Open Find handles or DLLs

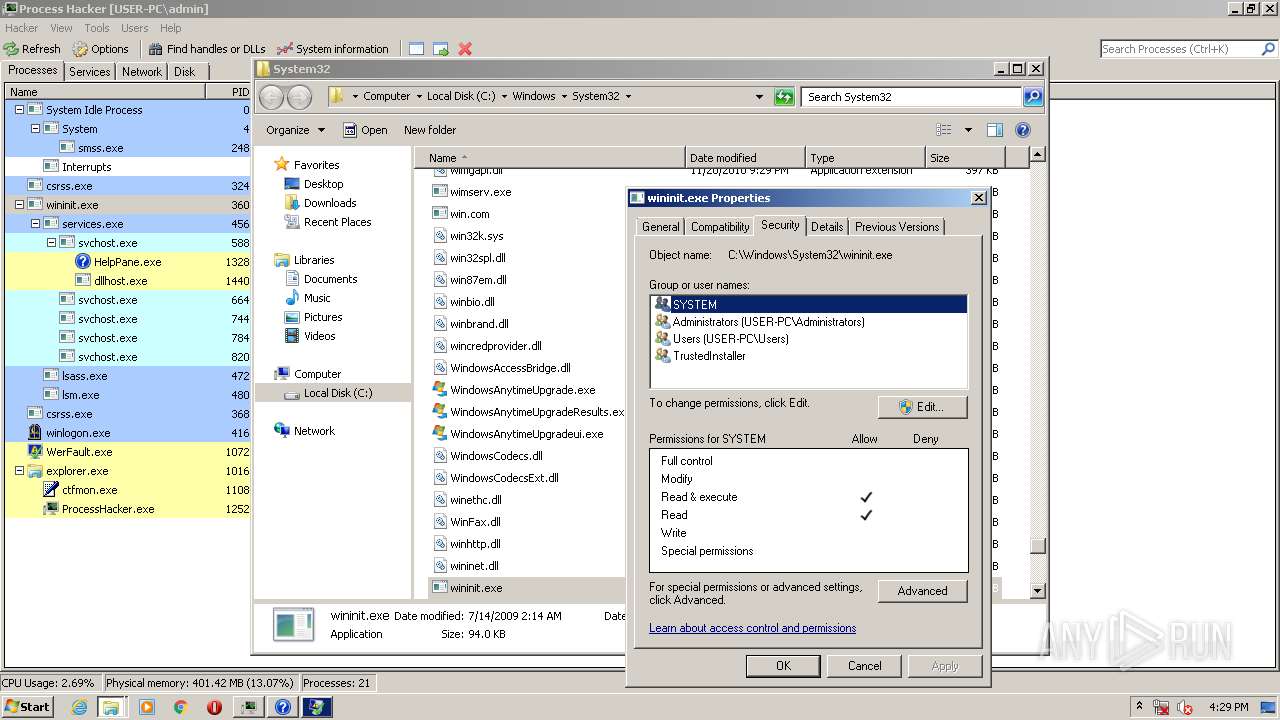point(207,48)
